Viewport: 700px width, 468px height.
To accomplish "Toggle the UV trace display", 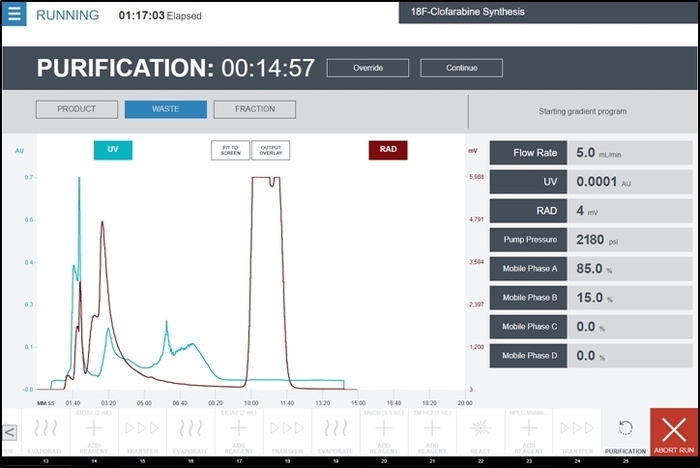I will point(113,150).
